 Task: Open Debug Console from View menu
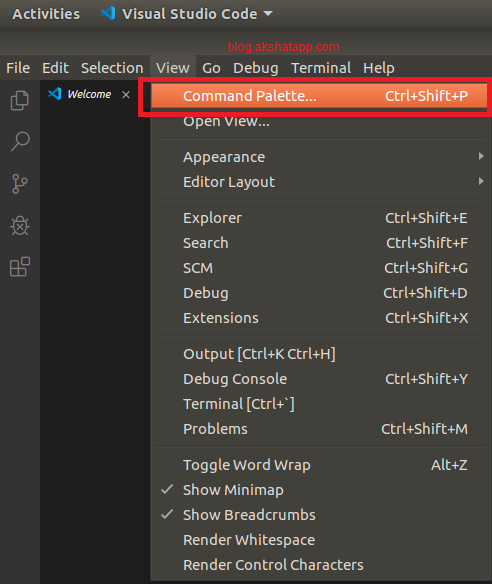tap(321, 379)
